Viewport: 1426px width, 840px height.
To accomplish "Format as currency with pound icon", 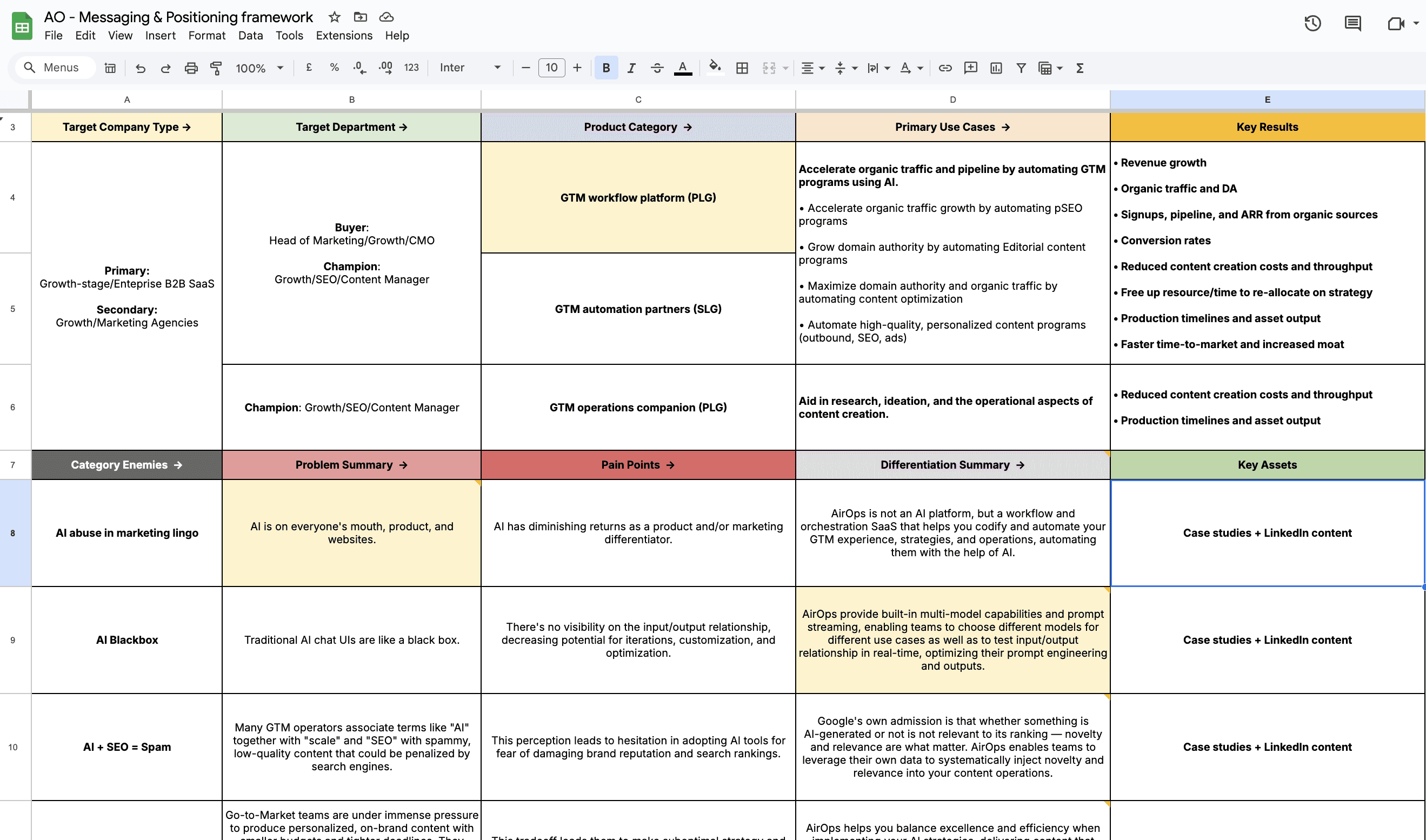I will click(x=309, y=68).
